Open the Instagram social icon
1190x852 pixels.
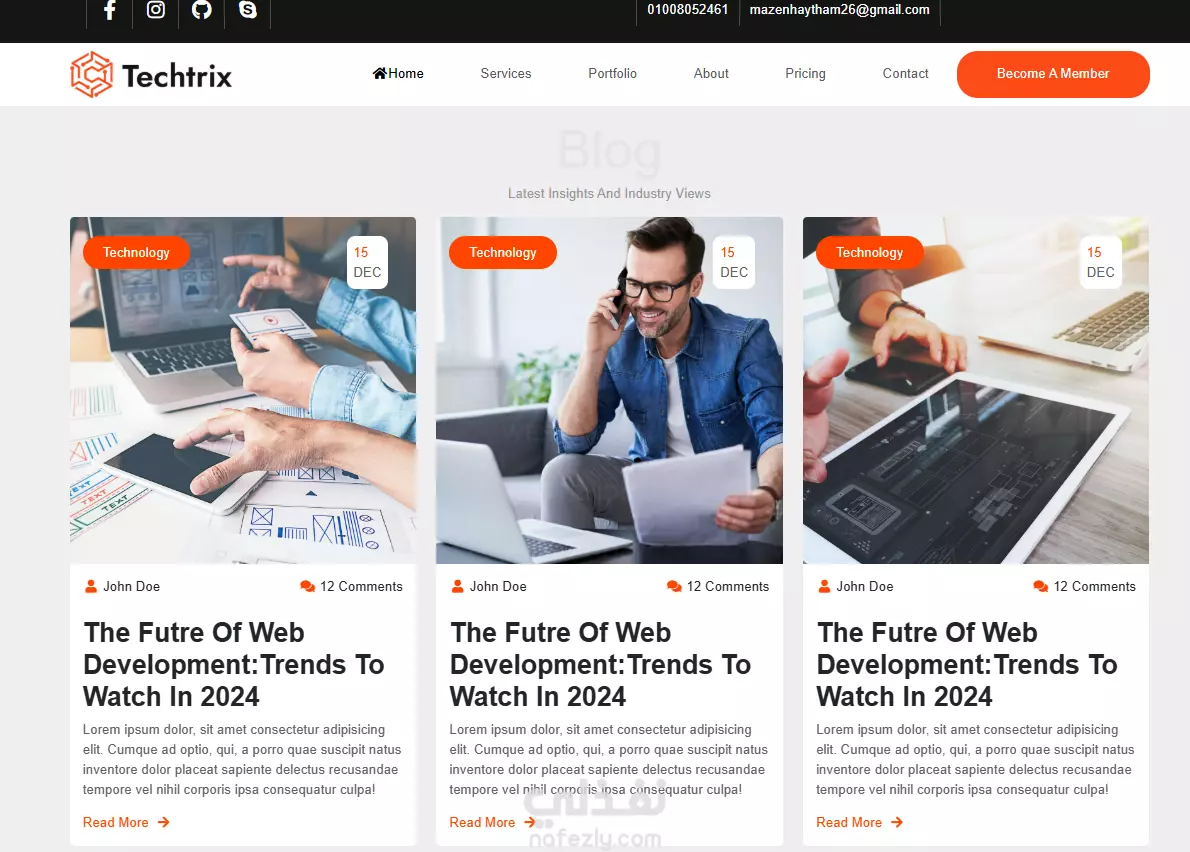coord(156,10)
